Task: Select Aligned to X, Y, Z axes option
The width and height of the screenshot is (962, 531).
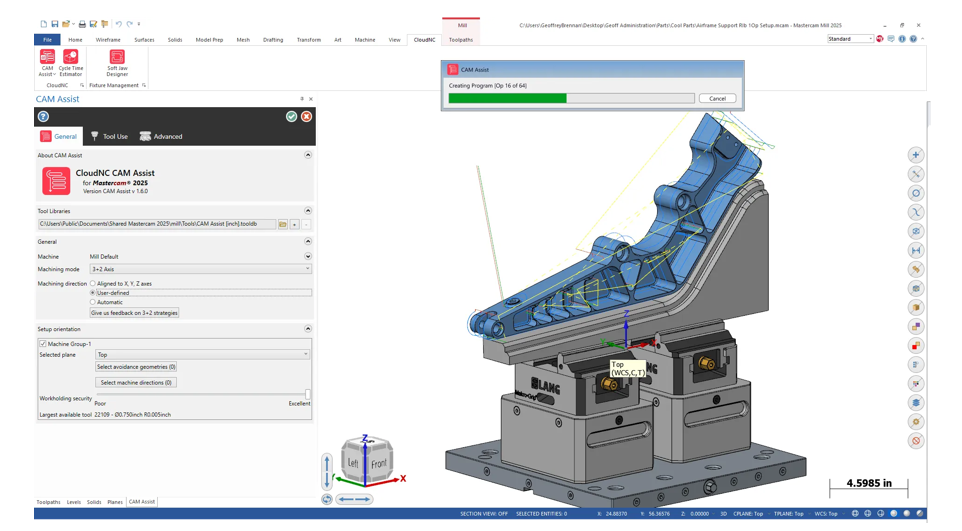Action: (x=93, y=284)
